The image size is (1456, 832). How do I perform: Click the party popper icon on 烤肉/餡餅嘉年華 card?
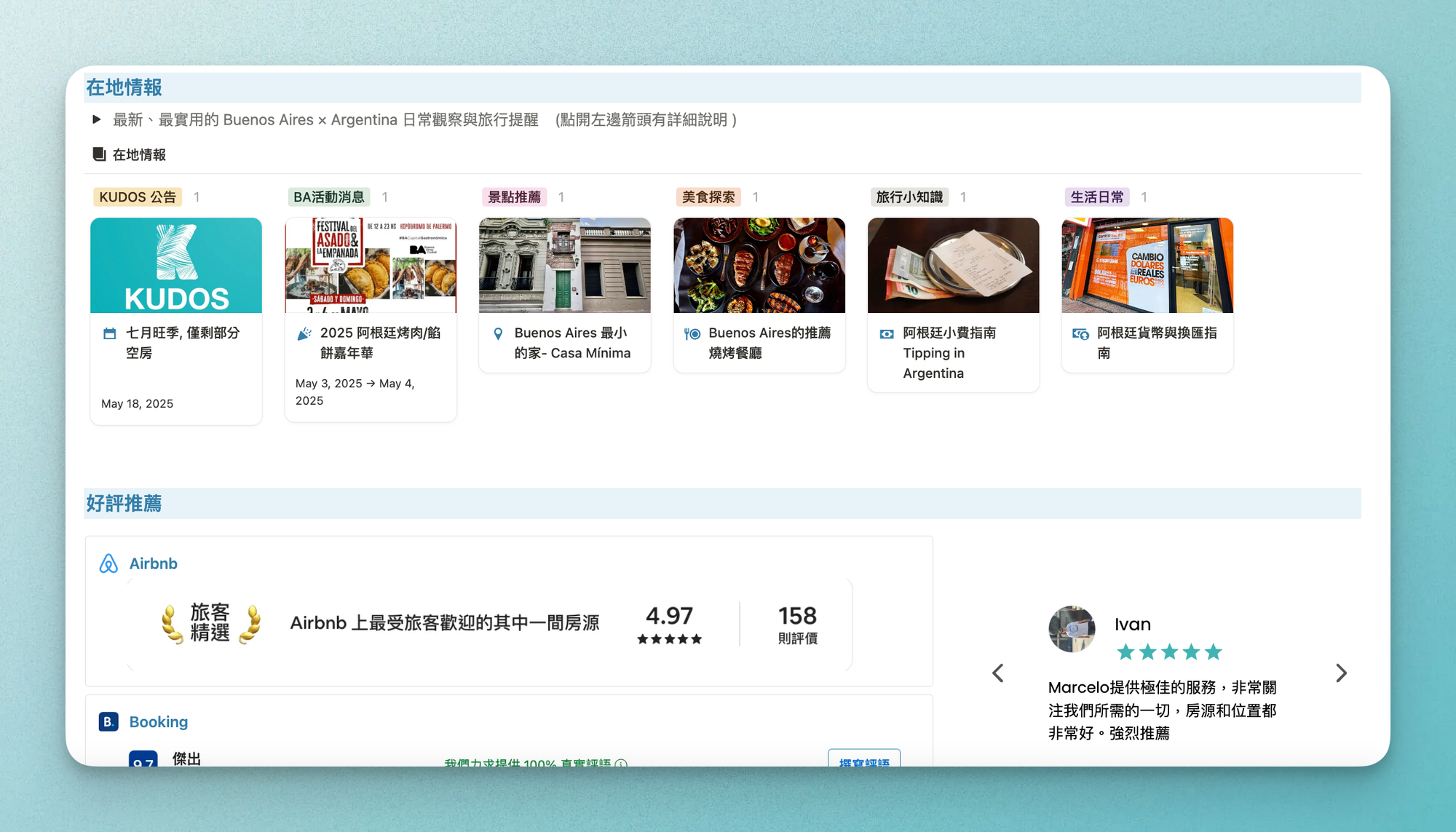304,333
